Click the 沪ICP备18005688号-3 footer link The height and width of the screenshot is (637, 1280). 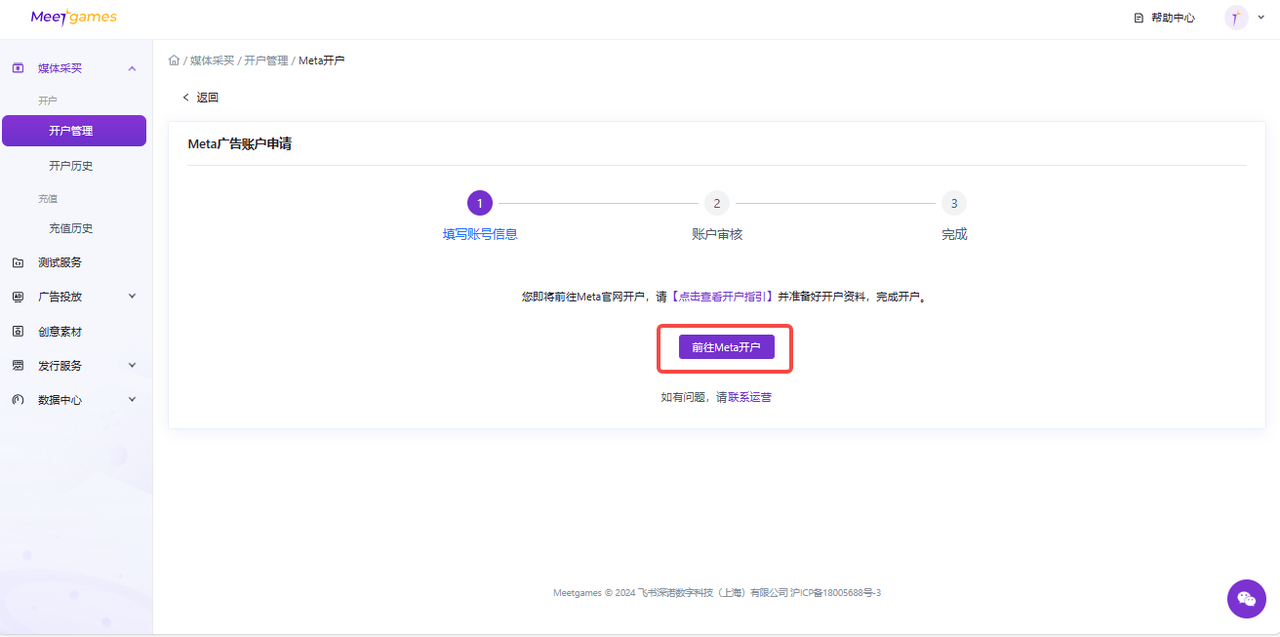tap(835, 593)
